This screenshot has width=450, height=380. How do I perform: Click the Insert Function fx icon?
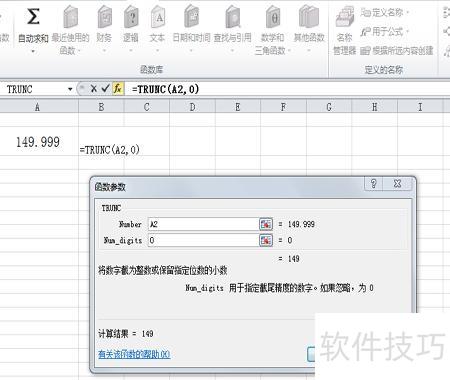pos(118,89)
